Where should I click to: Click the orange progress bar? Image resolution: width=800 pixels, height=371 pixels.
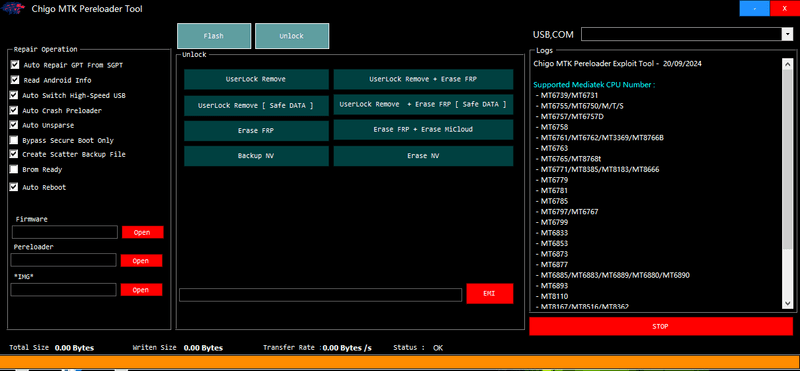coord(400,361)
